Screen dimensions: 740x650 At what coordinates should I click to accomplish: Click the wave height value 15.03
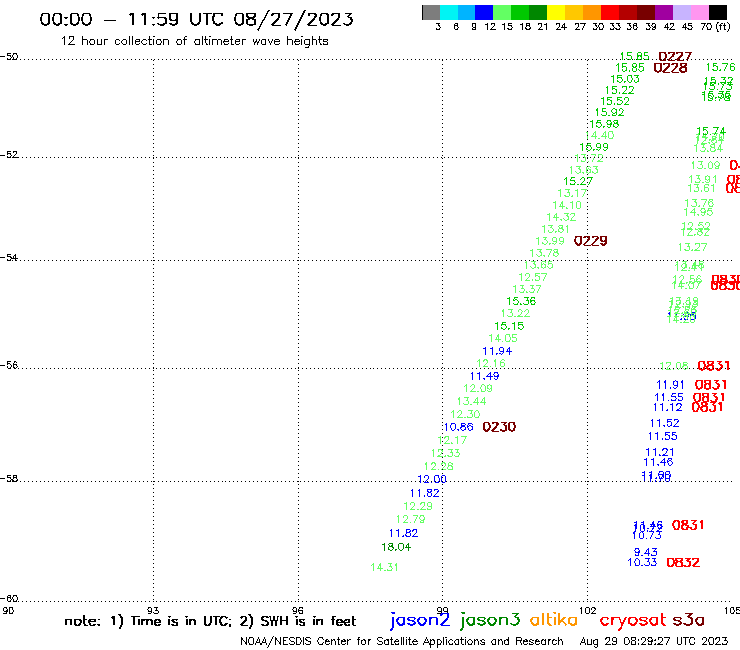click(x=625, y=79)
